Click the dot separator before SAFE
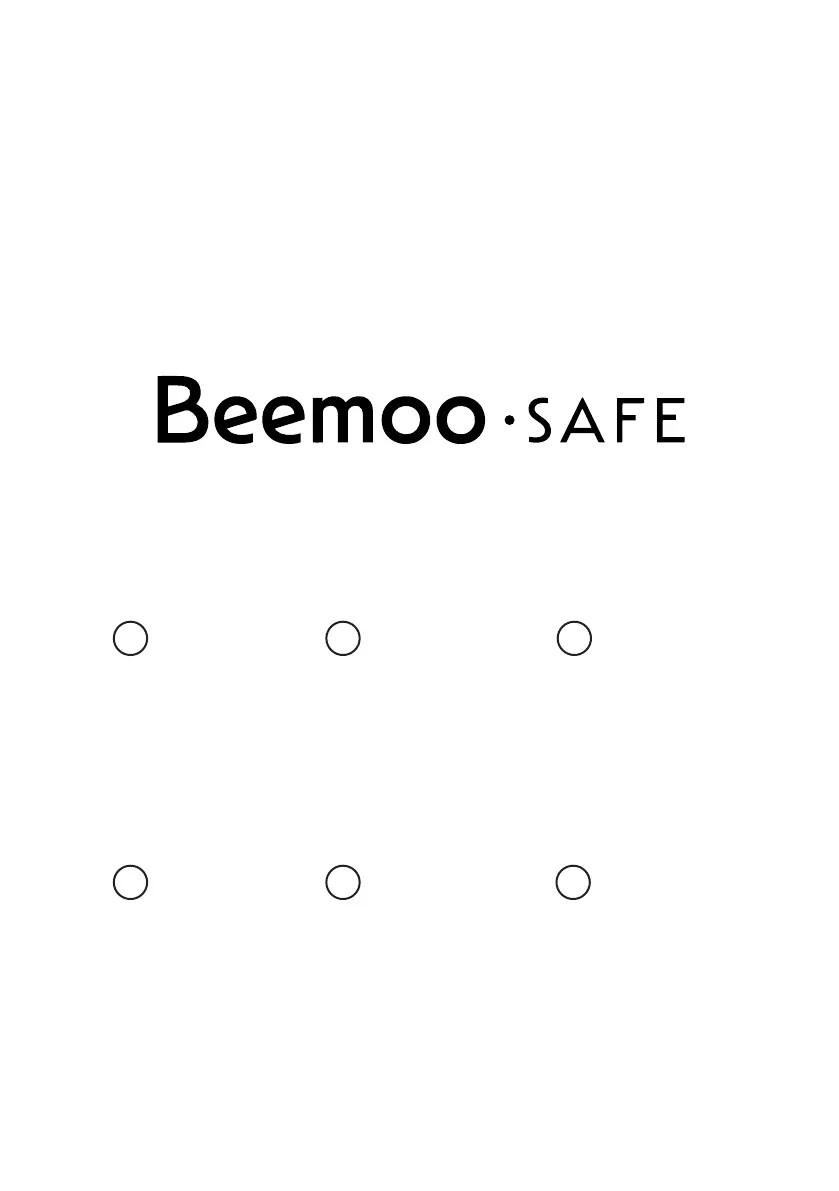Viewport: 839px width, 1191px height. point(509,420)
